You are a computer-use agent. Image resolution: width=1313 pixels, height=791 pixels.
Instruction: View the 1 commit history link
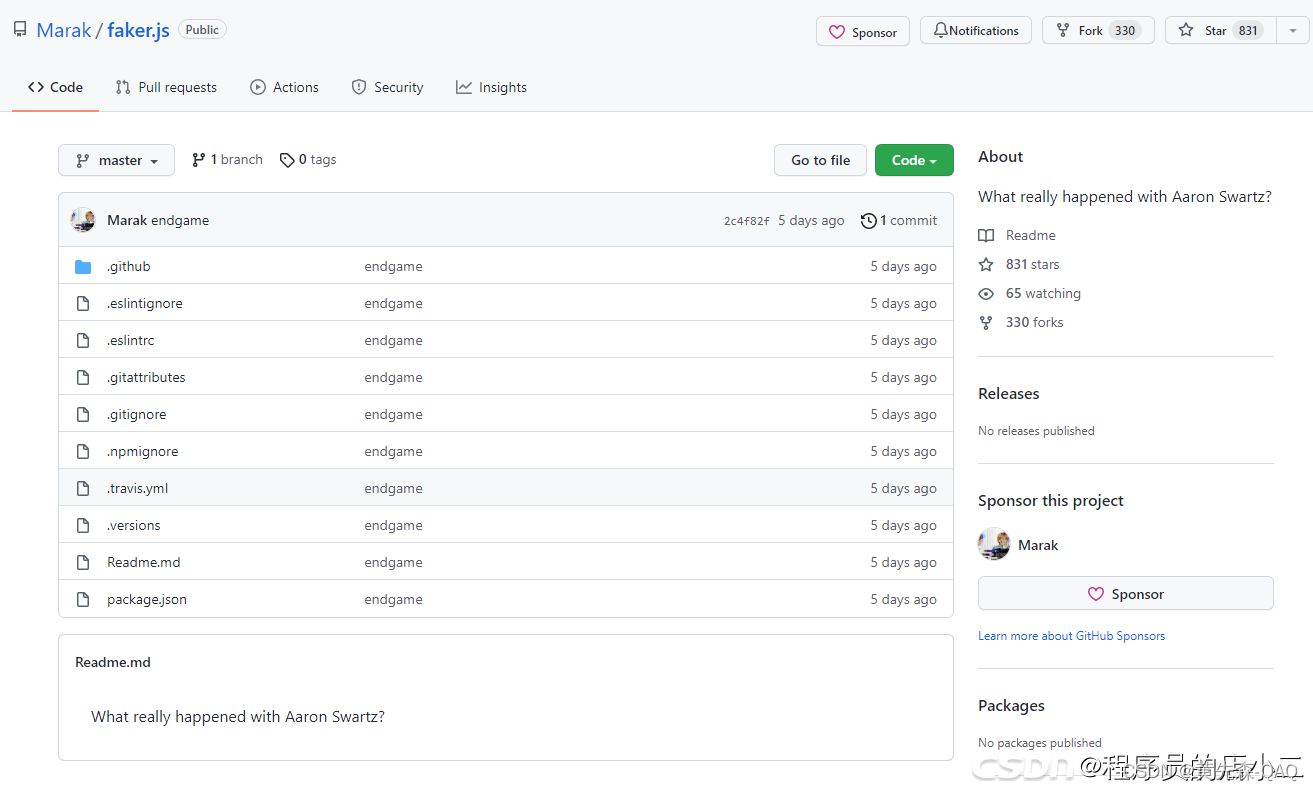pos(899,220)
